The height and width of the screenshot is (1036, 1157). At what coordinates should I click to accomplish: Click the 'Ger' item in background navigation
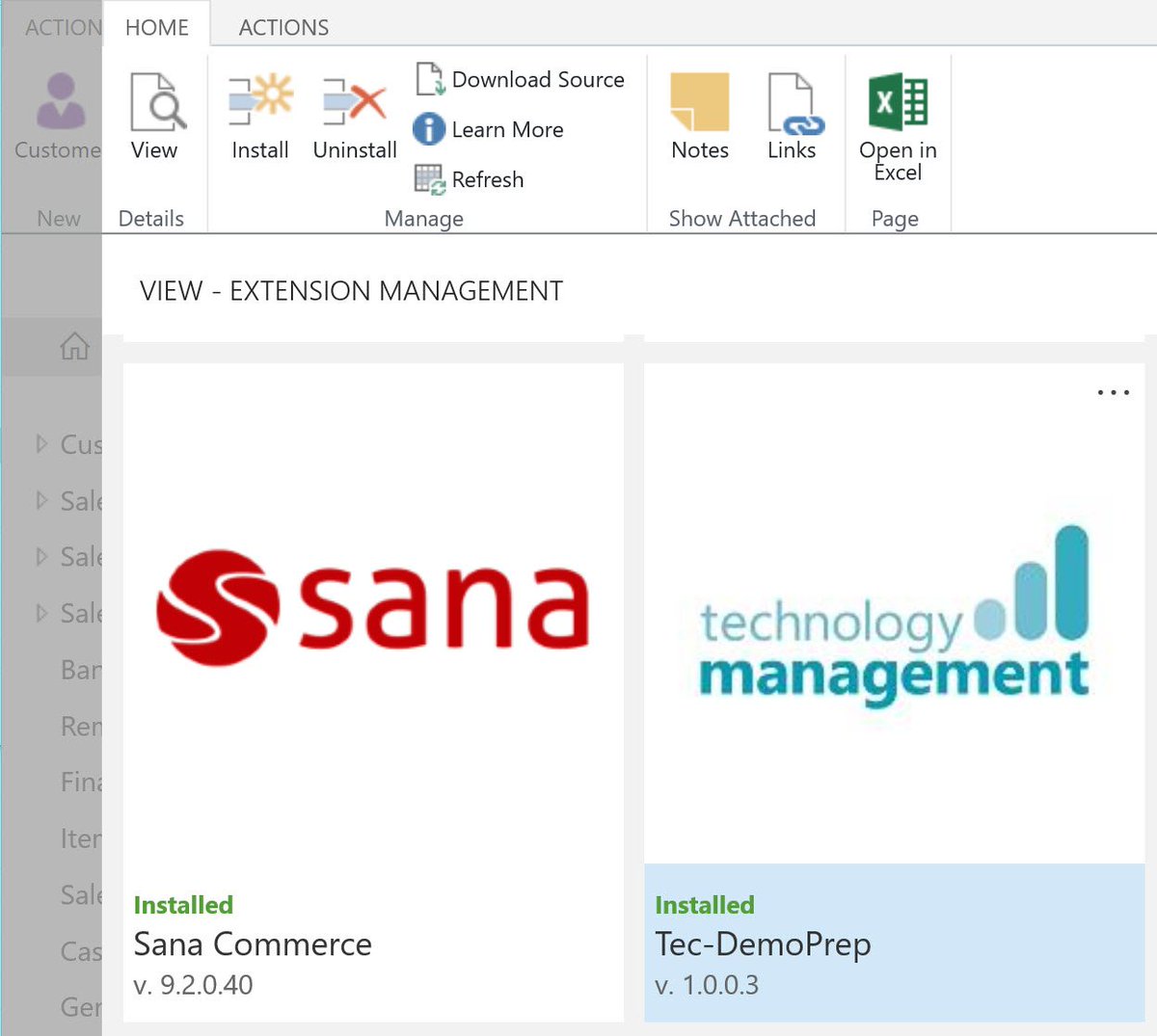81,1007
